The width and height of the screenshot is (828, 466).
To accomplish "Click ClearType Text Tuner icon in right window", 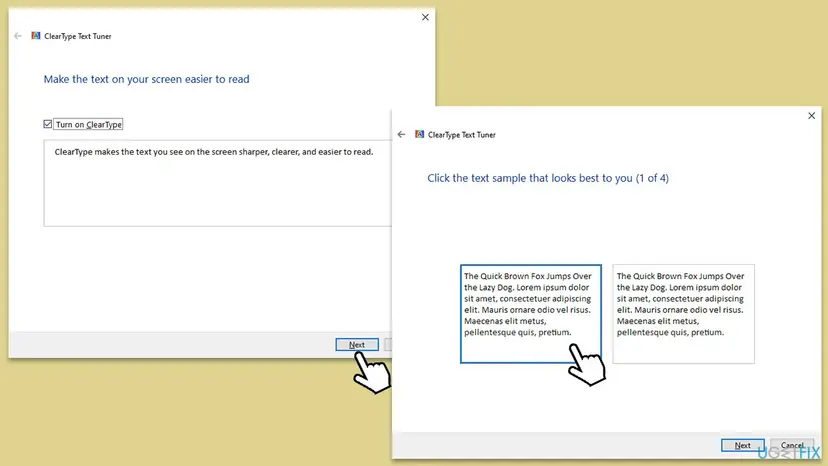I will (x=419, y=134).
